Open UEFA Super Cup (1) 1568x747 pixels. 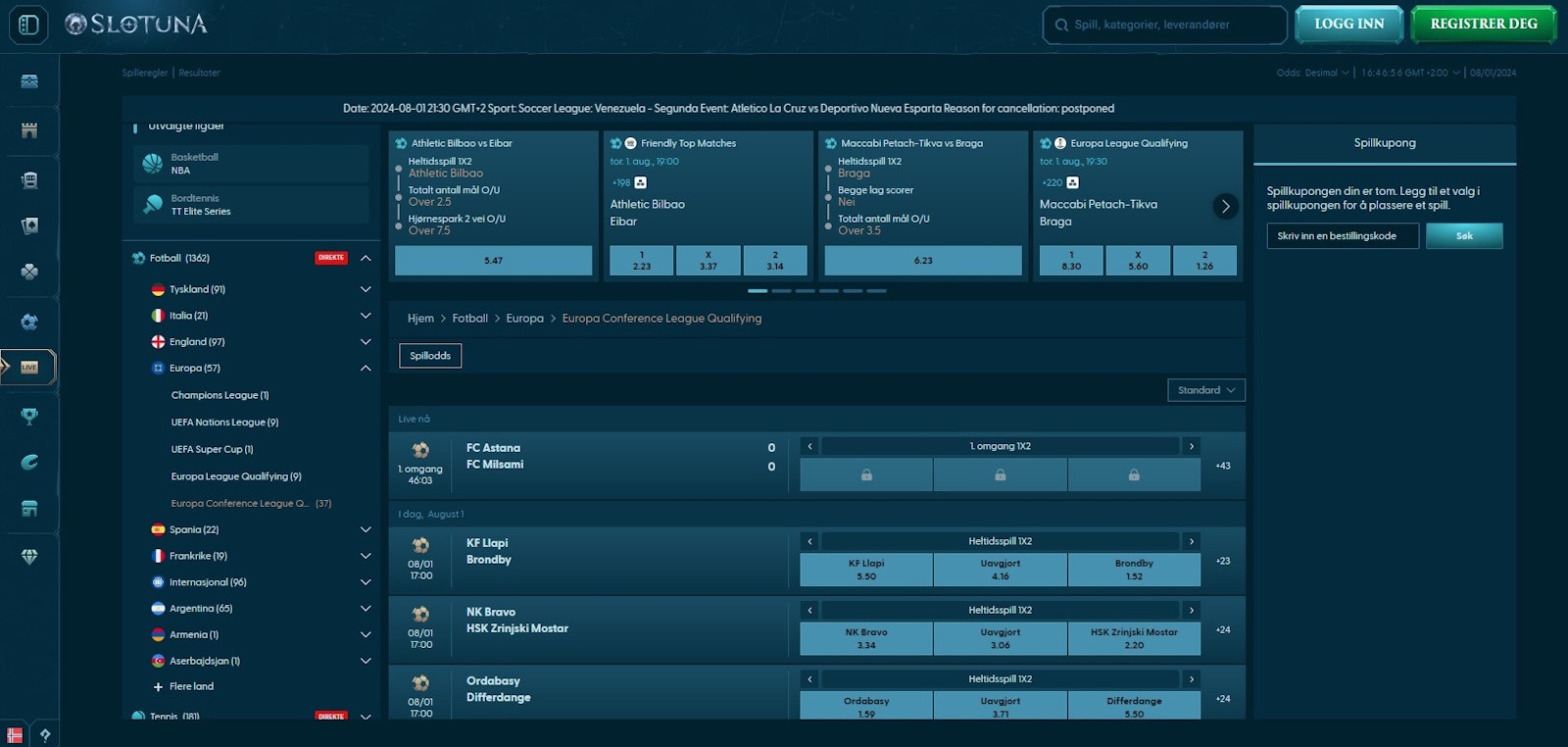(x=212, y=449)
